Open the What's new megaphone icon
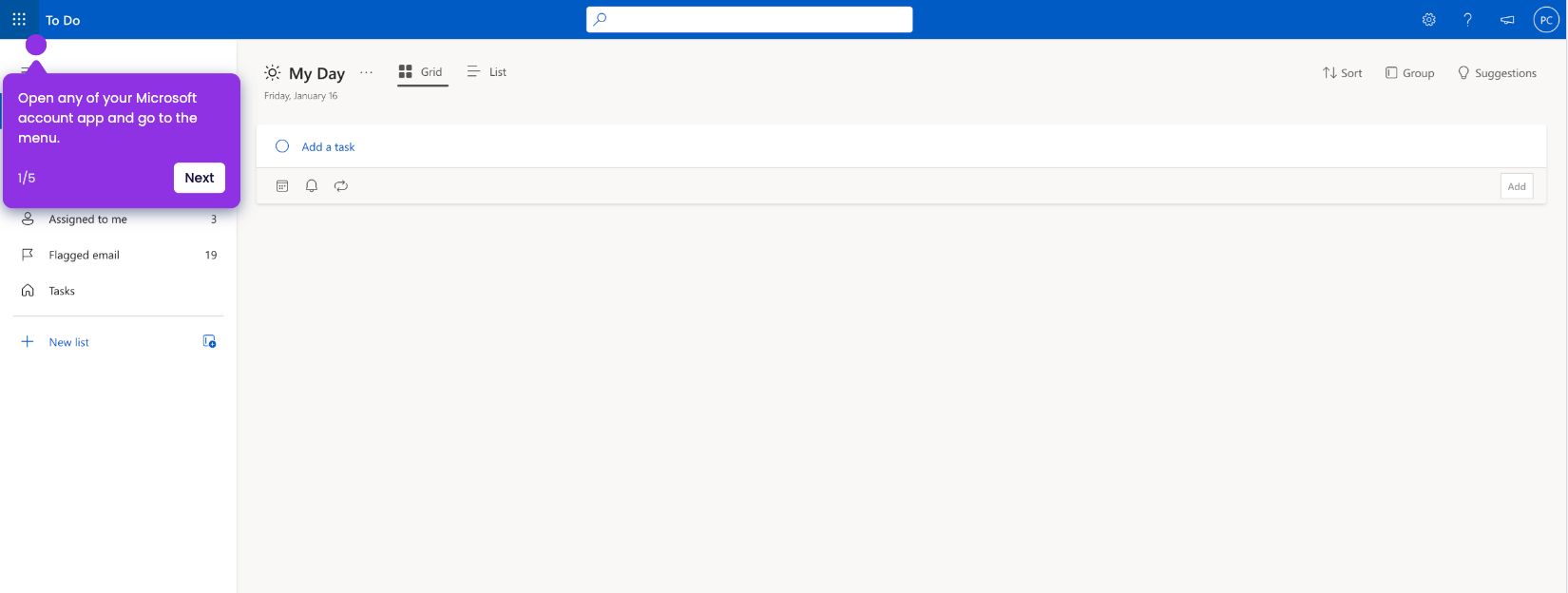This screenshot has width=1568, height=593. point(1507,19)
